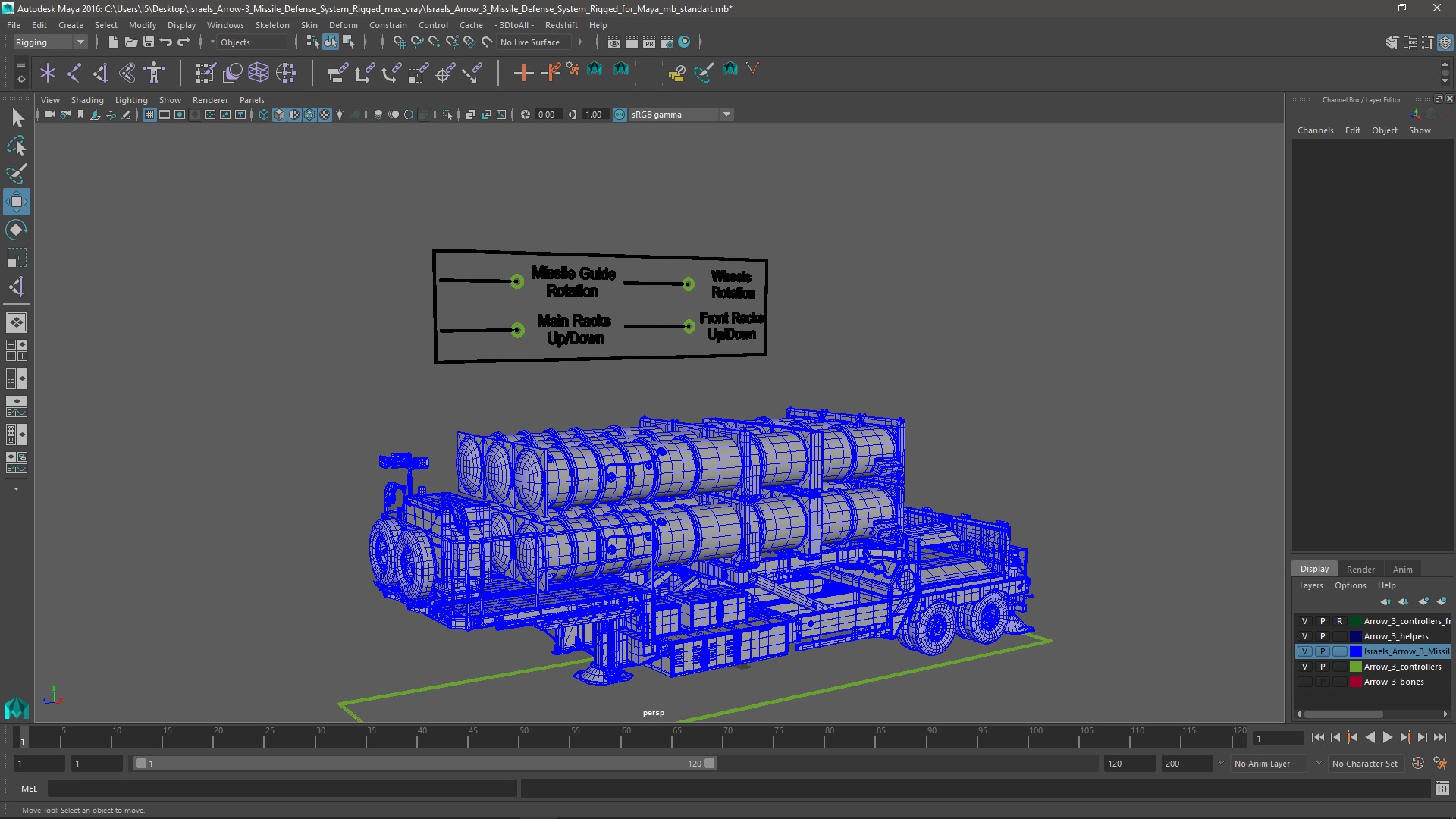Open the Layers menu in Layer Editor
The height and width of the screenshot is (819, 1456).
[x=1310, y=585]
